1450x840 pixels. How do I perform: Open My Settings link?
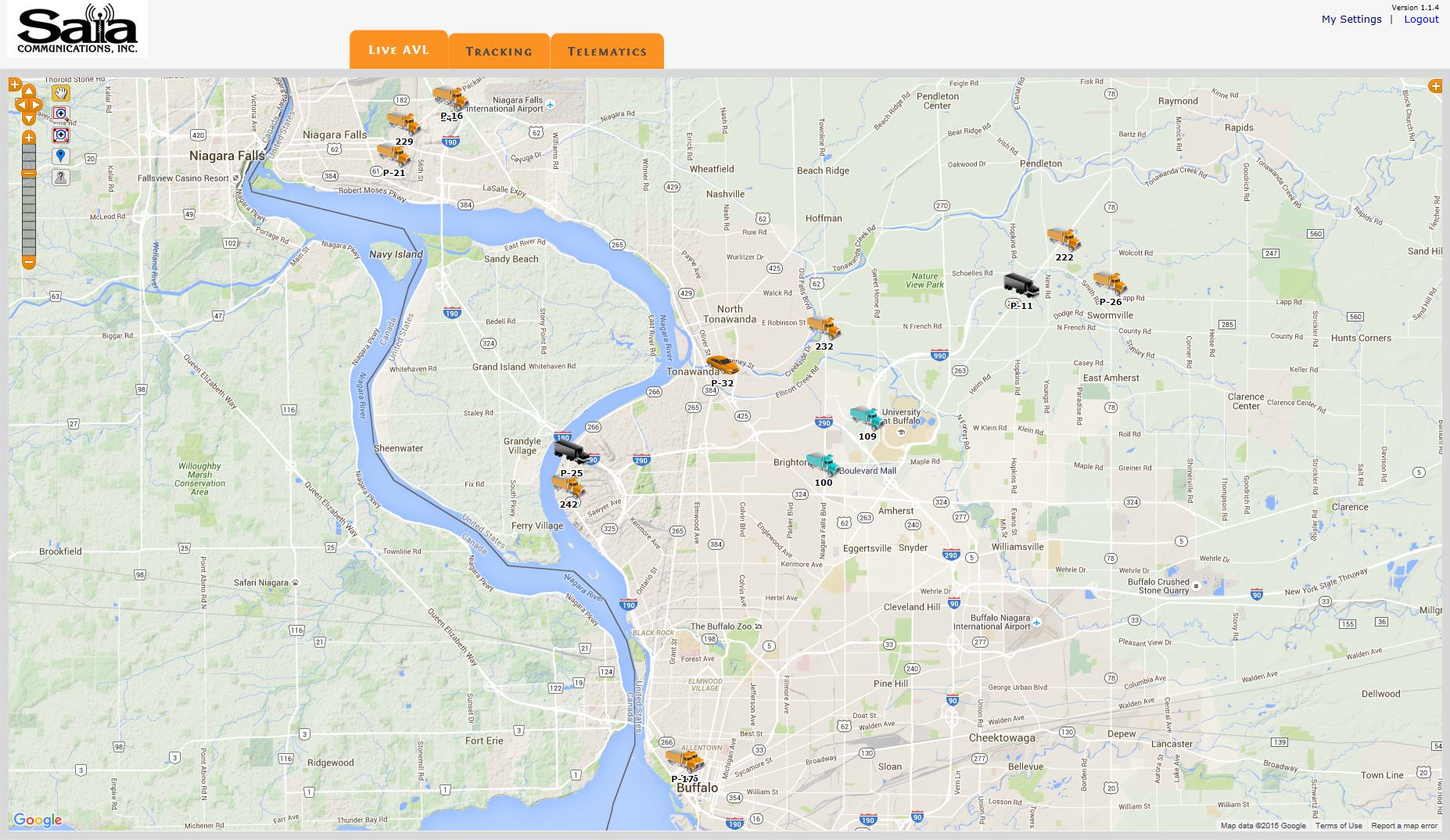tap(1351, 19)
